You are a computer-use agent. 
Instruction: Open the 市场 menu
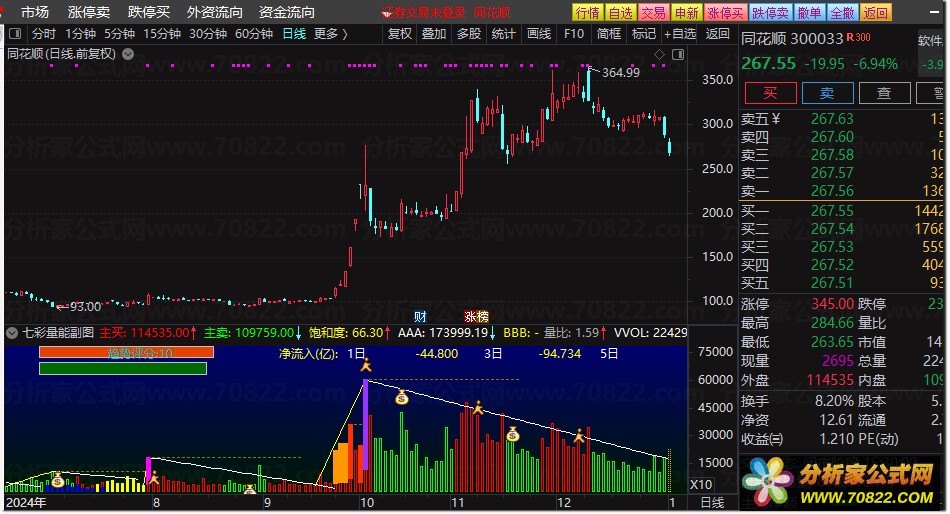(35, 12)
